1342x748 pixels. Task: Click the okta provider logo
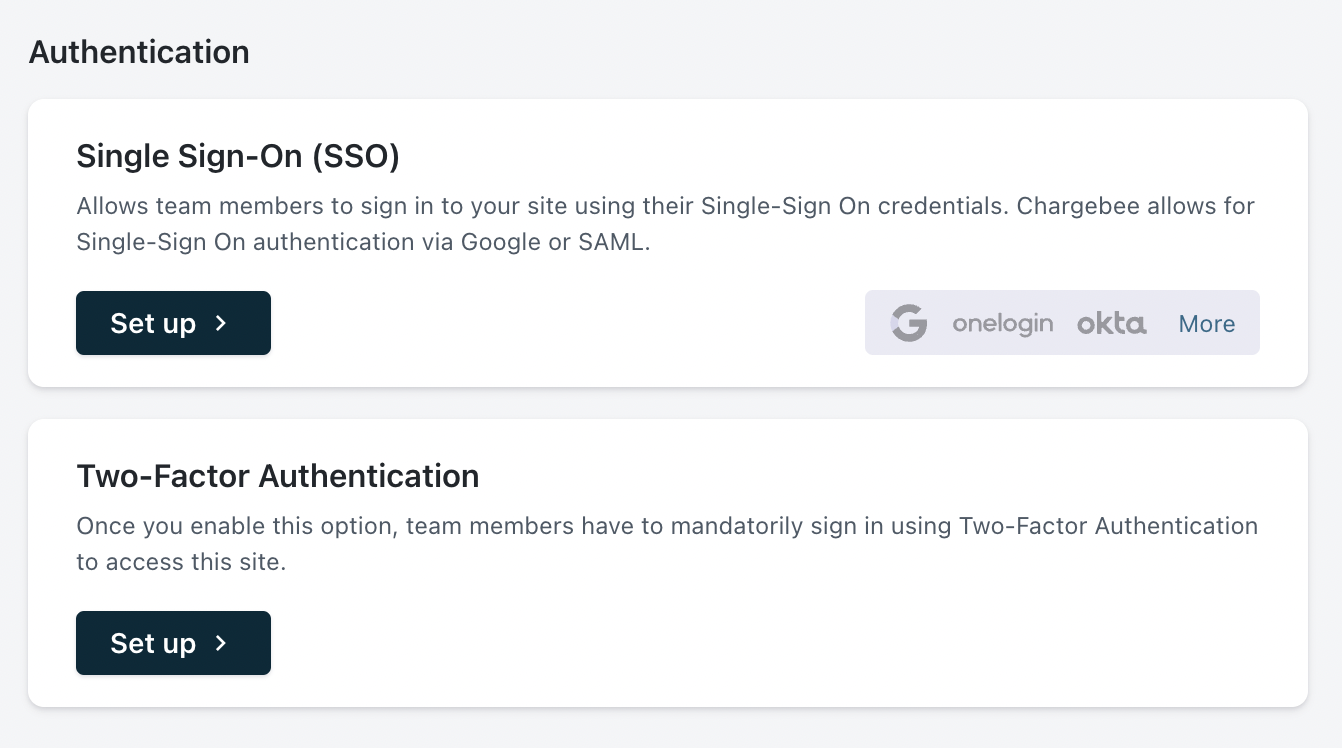(1111, 323)
